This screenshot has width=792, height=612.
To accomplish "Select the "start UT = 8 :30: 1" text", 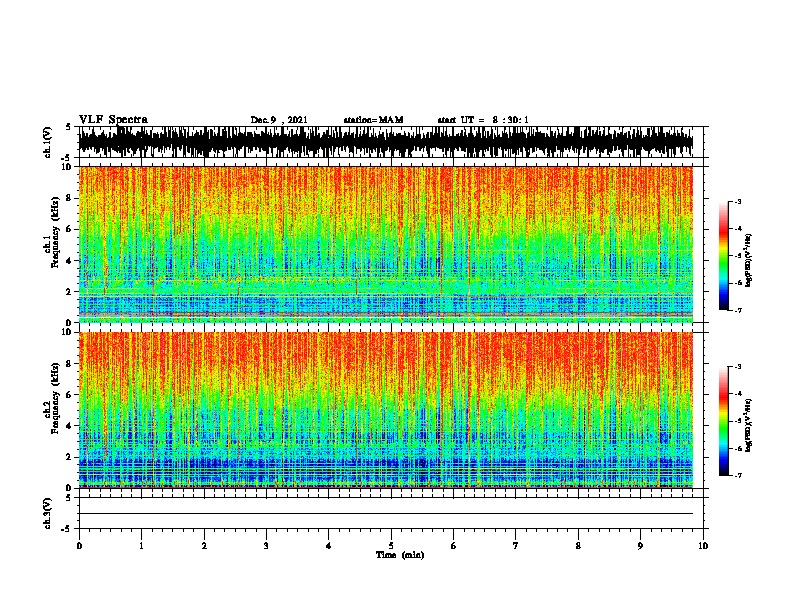I will tap(483, 120).
